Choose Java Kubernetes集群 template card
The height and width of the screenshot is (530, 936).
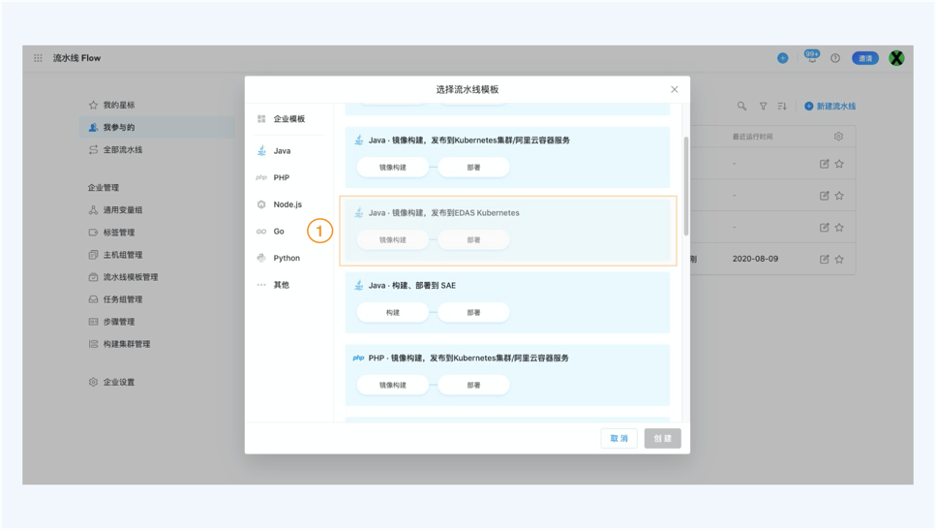tap(507, 158)
